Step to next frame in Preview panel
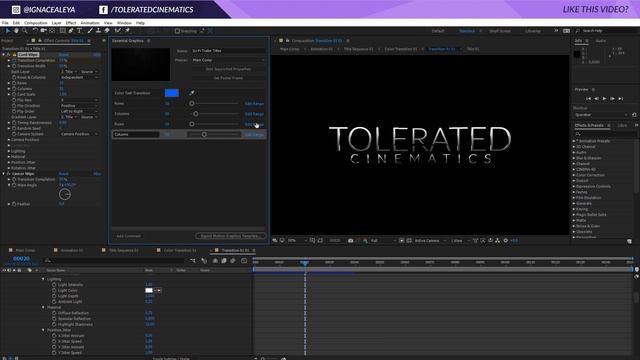Viewport: 640px width, 360px height. (612, 98)
